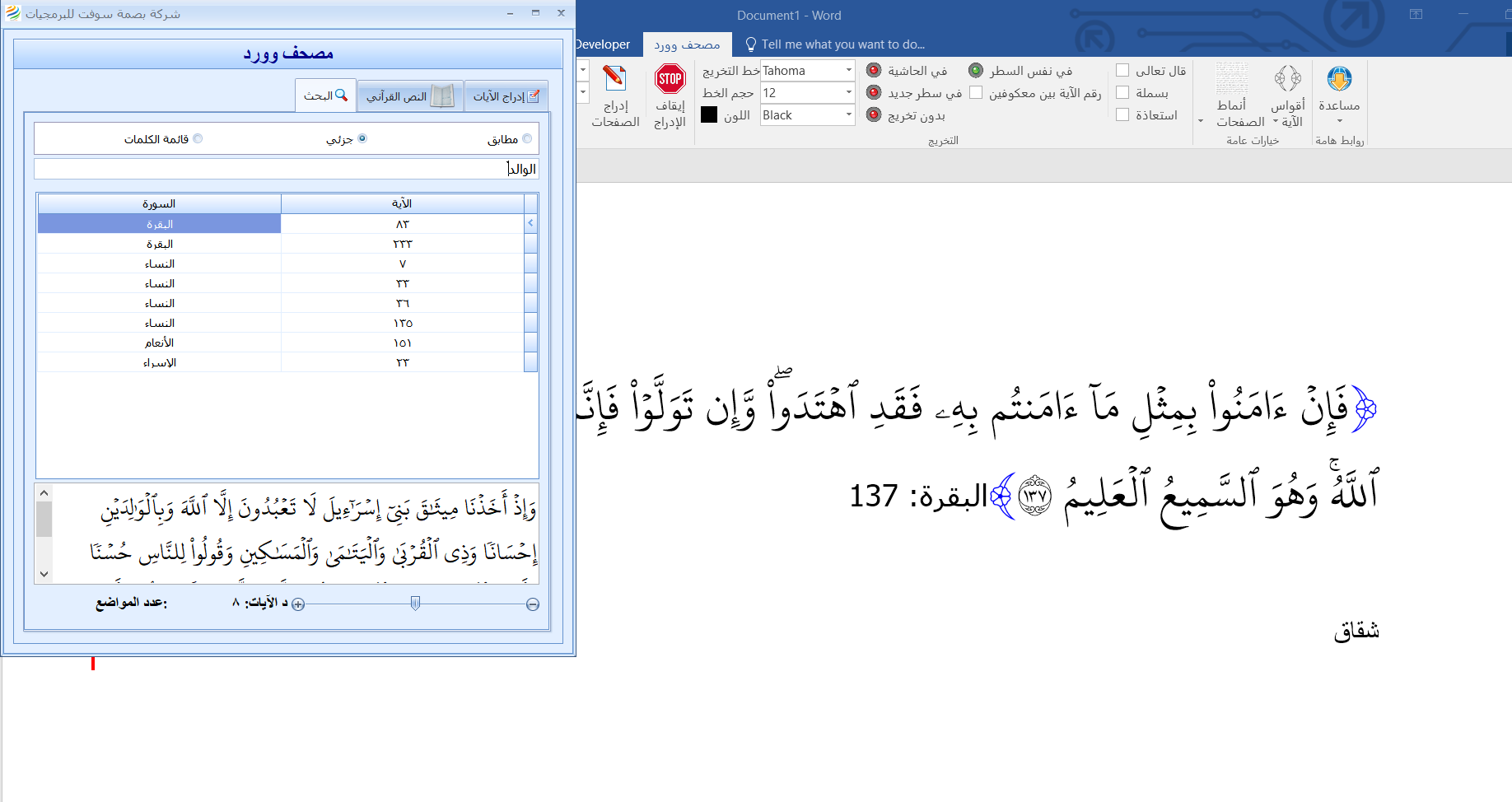Click the البقرة: 137 citation in document
The width and height of the screenshot is (1512, 802).
coord(918,496)
